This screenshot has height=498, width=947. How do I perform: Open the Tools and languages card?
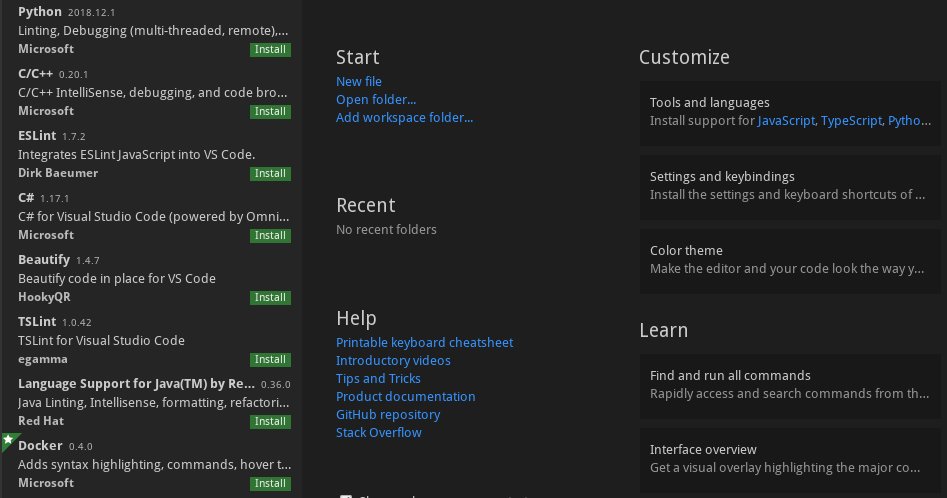coord(790,113)
